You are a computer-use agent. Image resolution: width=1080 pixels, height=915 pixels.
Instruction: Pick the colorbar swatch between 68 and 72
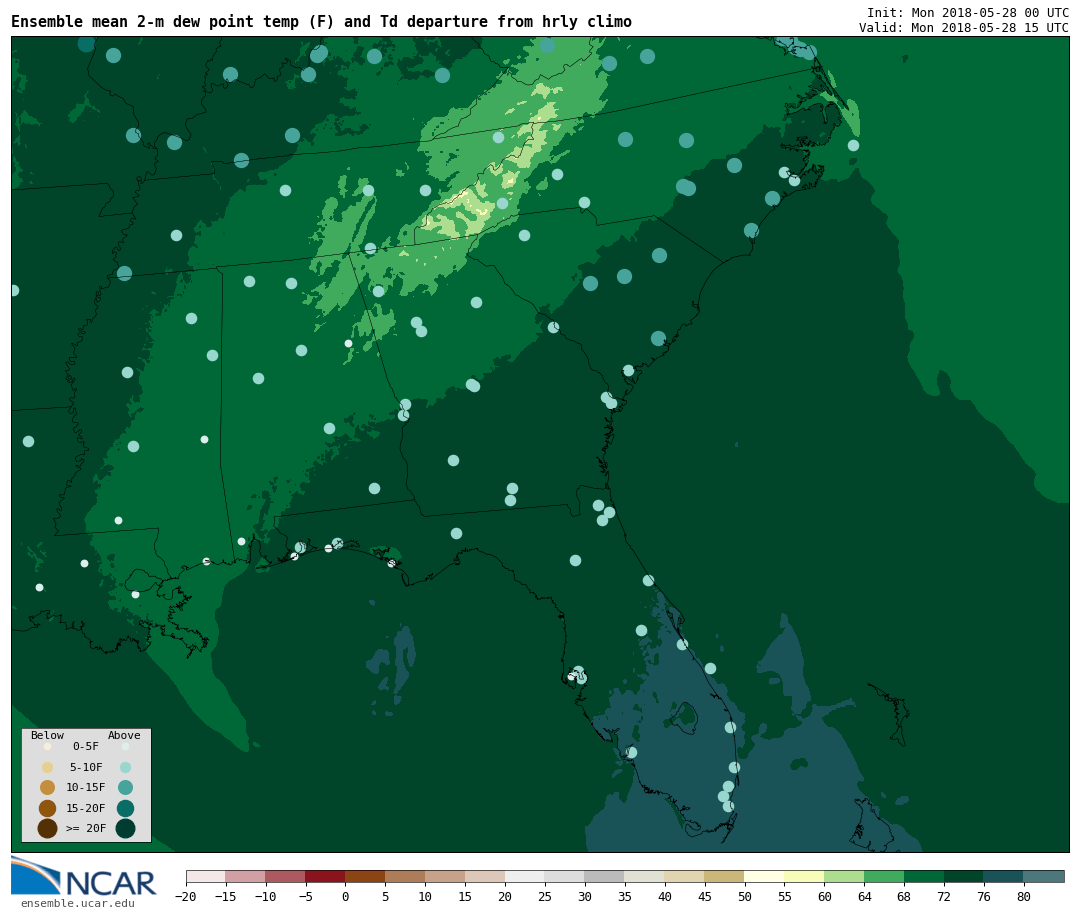click(924, 876)
